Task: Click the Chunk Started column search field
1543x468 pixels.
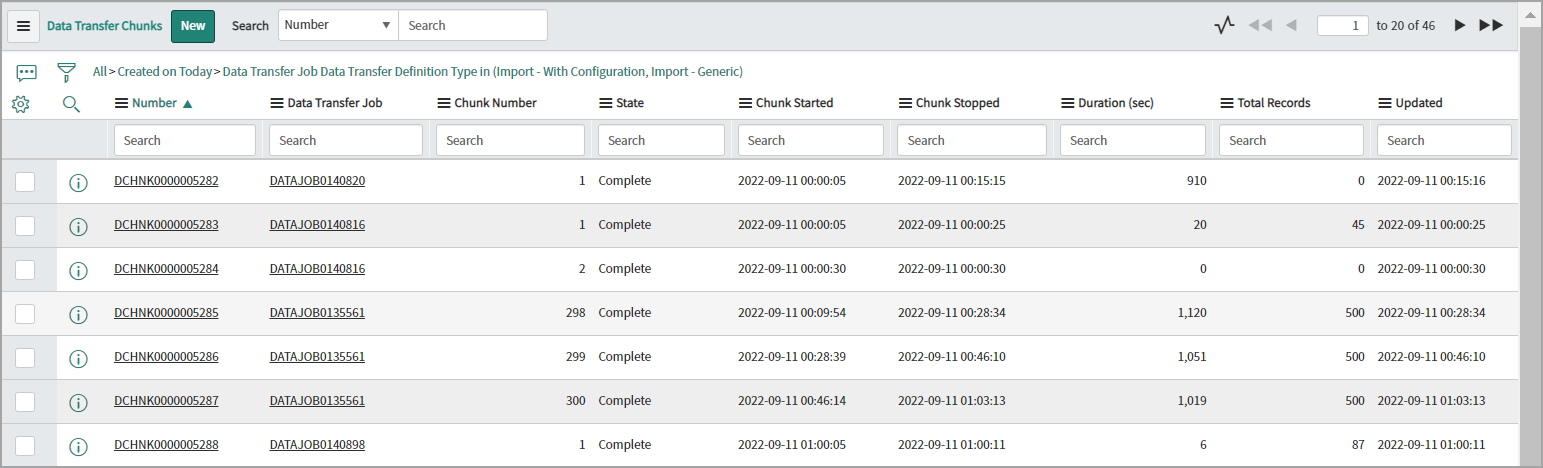Action: [x=810, y=141]
